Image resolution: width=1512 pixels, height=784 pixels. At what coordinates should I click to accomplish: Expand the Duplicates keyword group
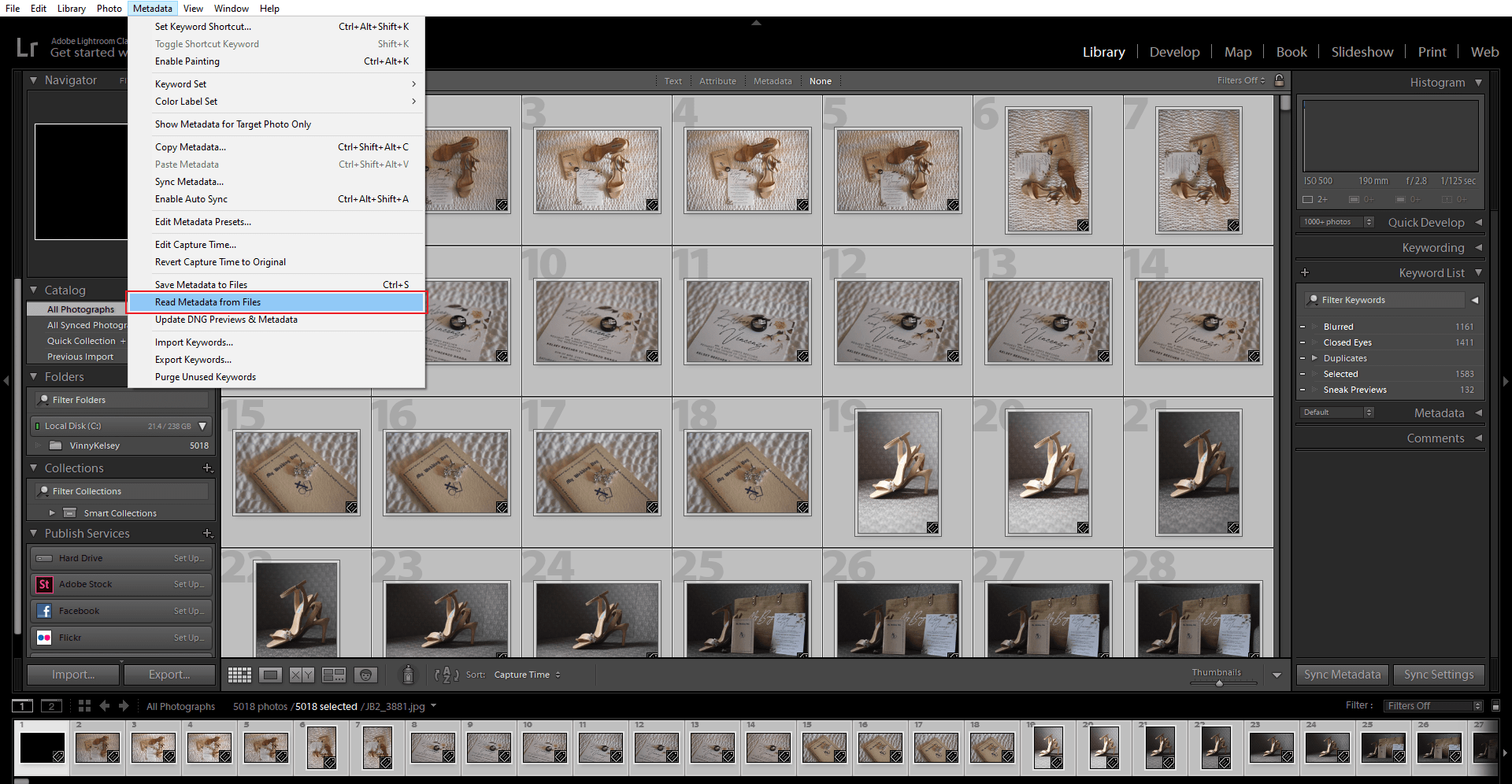coord(1314,358)
